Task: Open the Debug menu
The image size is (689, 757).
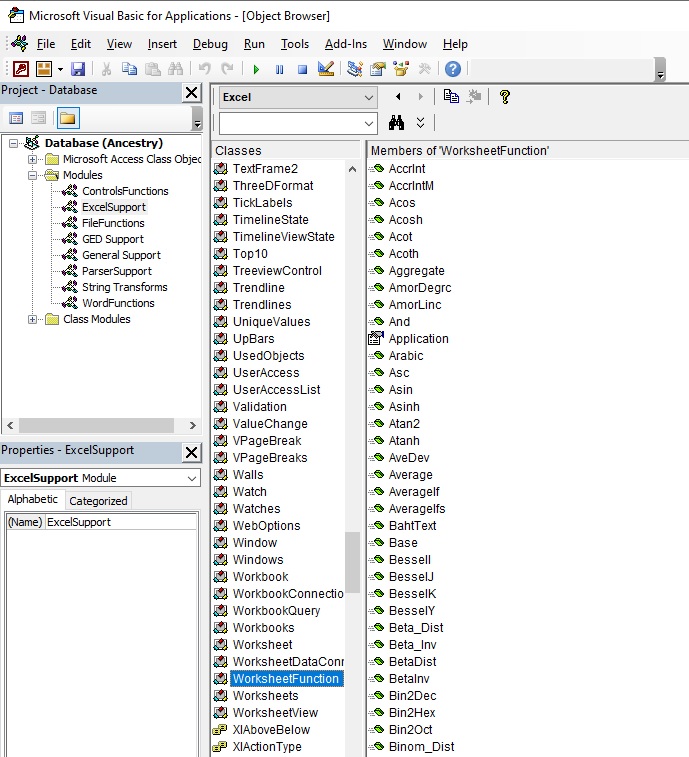Action: coord(210,44)
